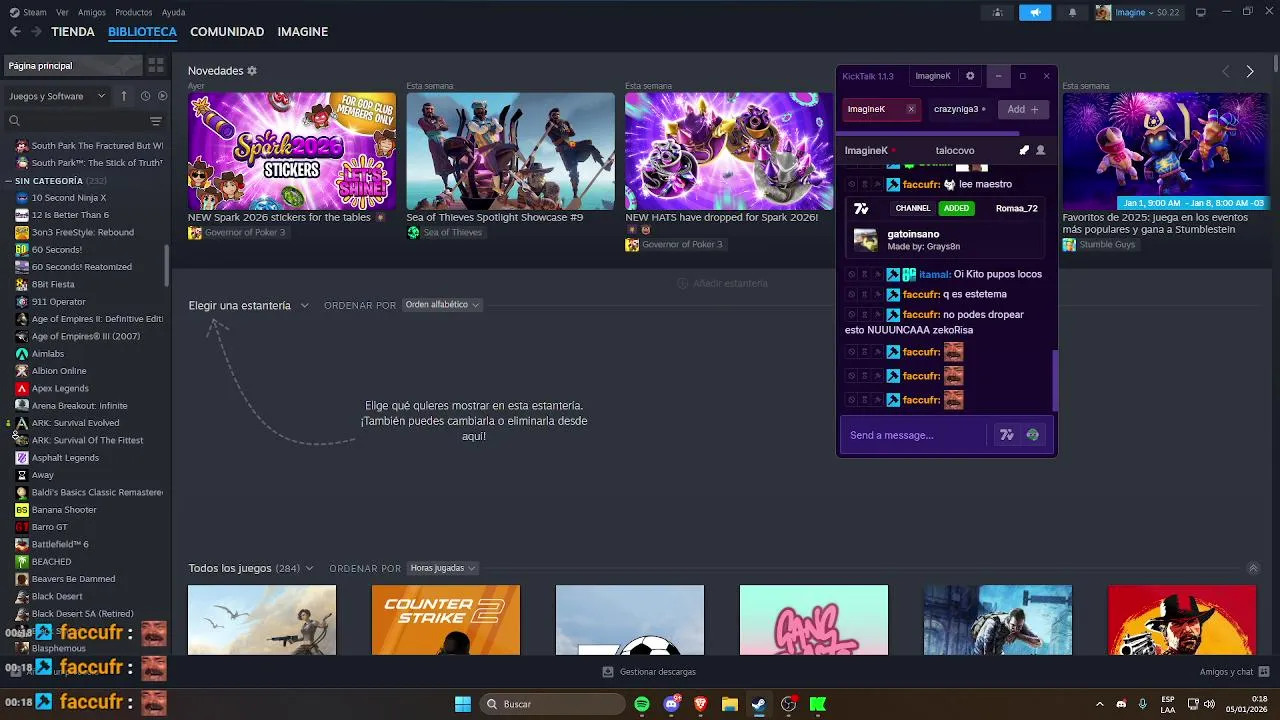Show previous Novedades items arrow
Viewport: 1280px width, 720px height.
(1225, 72)
